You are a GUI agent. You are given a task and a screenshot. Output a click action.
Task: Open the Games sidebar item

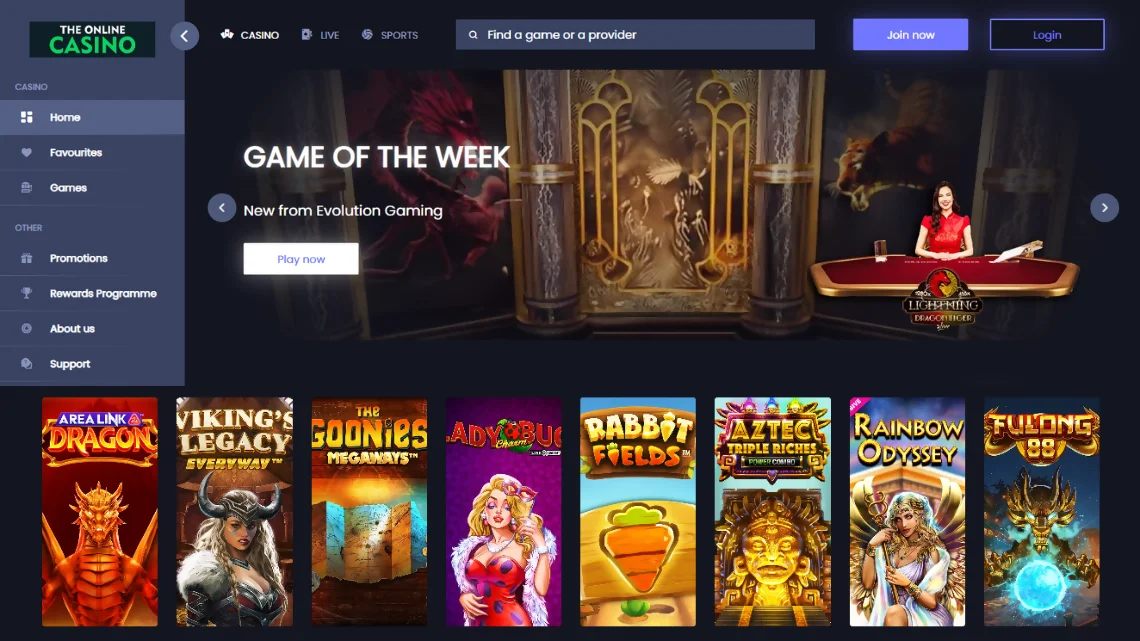point(92,188)
